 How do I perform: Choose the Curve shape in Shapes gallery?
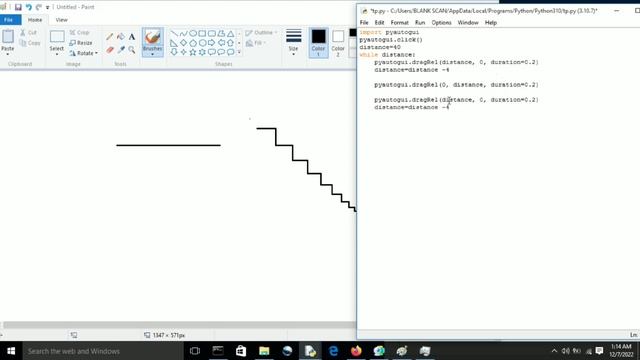[184, 33]
